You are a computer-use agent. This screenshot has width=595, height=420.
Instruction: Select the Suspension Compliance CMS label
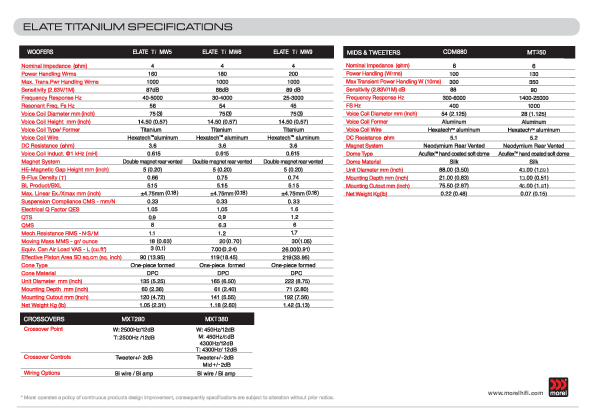click(x=68, y=201)
